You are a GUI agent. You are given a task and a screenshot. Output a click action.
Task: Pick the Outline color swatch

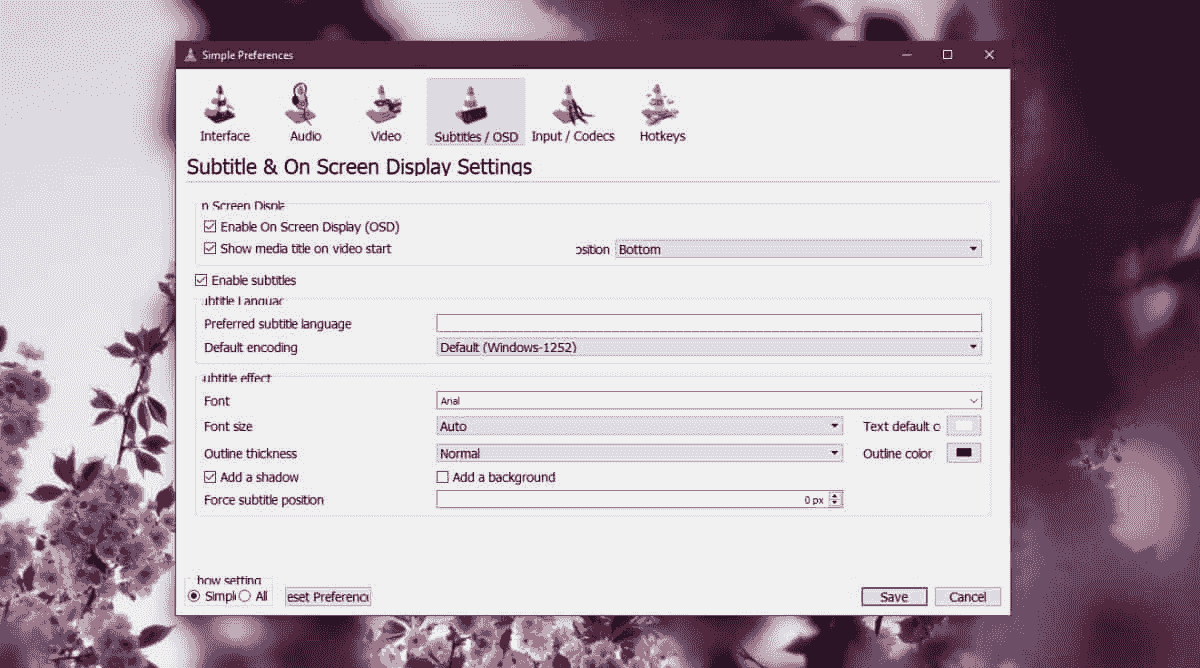point(964,453)
